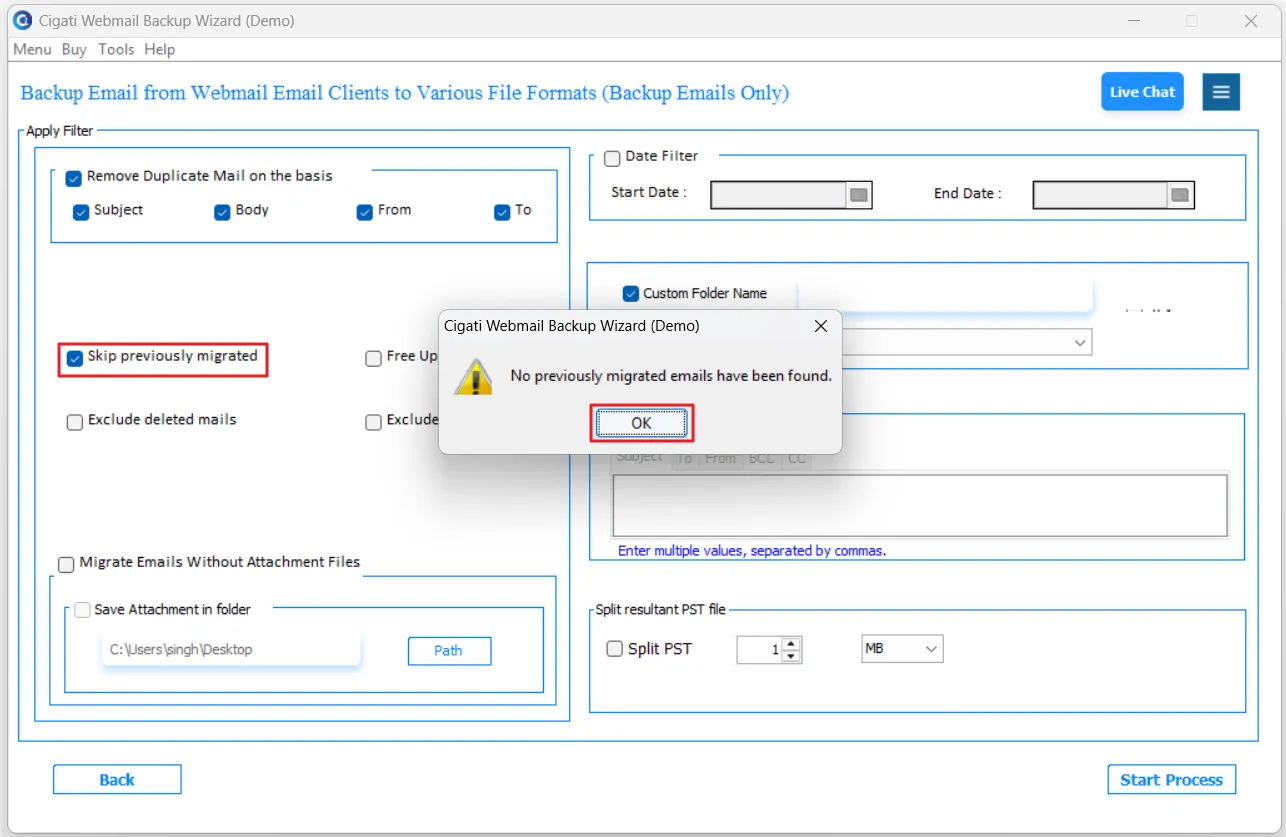Screen dimensions: 1286x837
Task: Uncheck the To duplicate criterion
Action: click(502, 212)
